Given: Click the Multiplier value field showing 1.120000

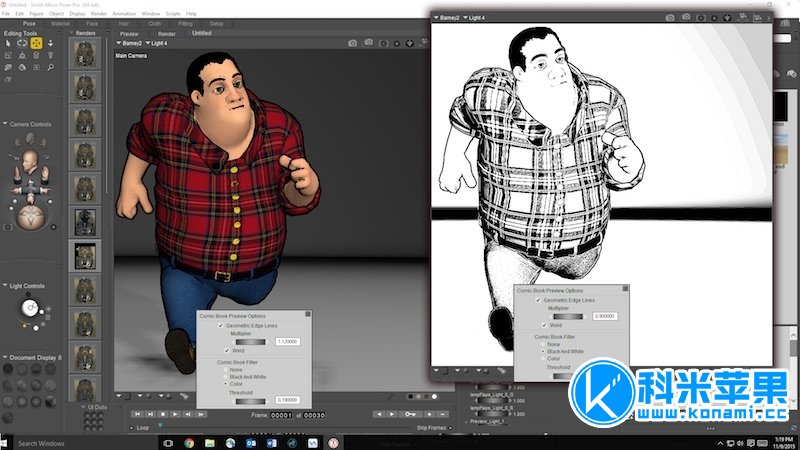Looking at the screenshot, I should click(288, 341).
